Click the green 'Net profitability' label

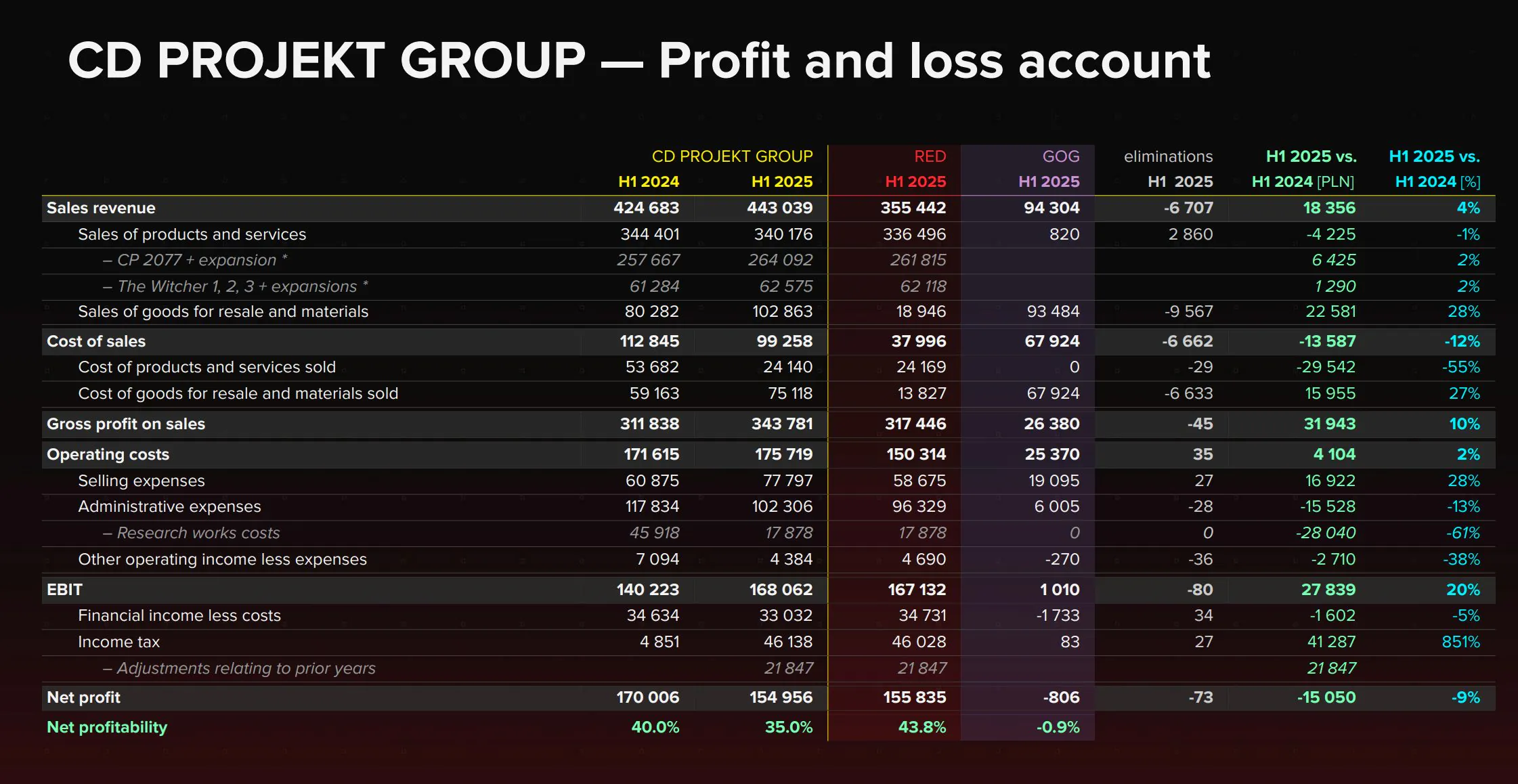pos(107,727)
